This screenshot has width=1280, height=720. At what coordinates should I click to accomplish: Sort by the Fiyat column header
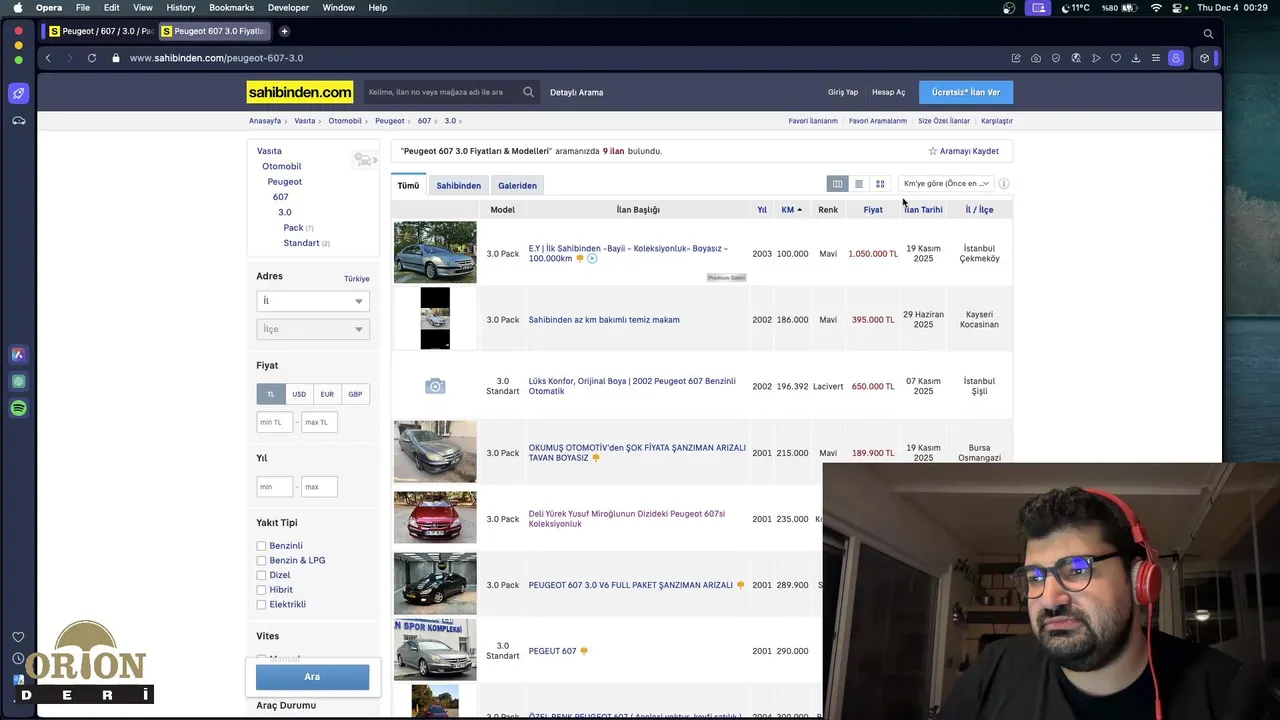(873, 210)
